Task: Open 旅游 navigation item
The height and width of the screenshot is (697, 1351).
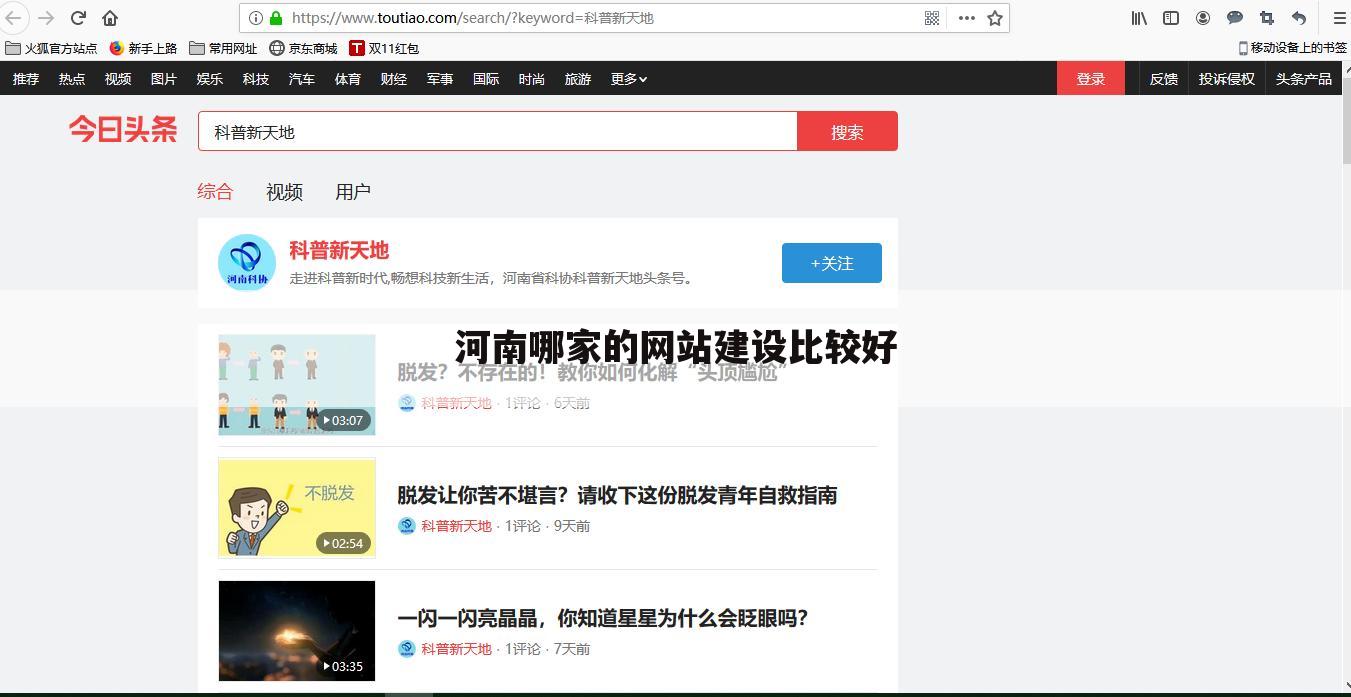Action: (x=578, y=79)
